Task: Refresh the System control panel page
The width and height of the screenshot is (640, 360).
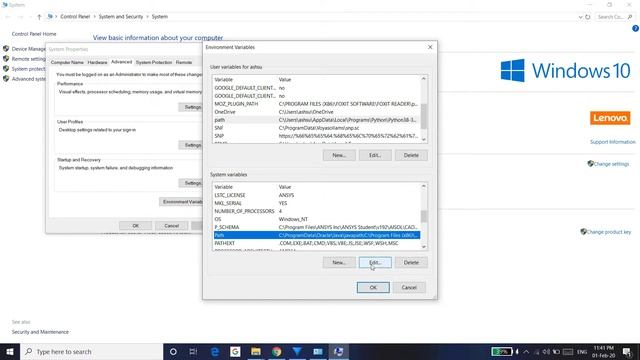Action: 588,17
